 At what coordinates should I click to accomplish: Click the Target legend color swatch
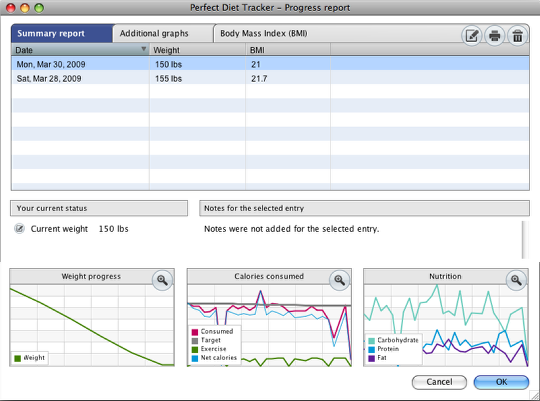click(195, 341)
